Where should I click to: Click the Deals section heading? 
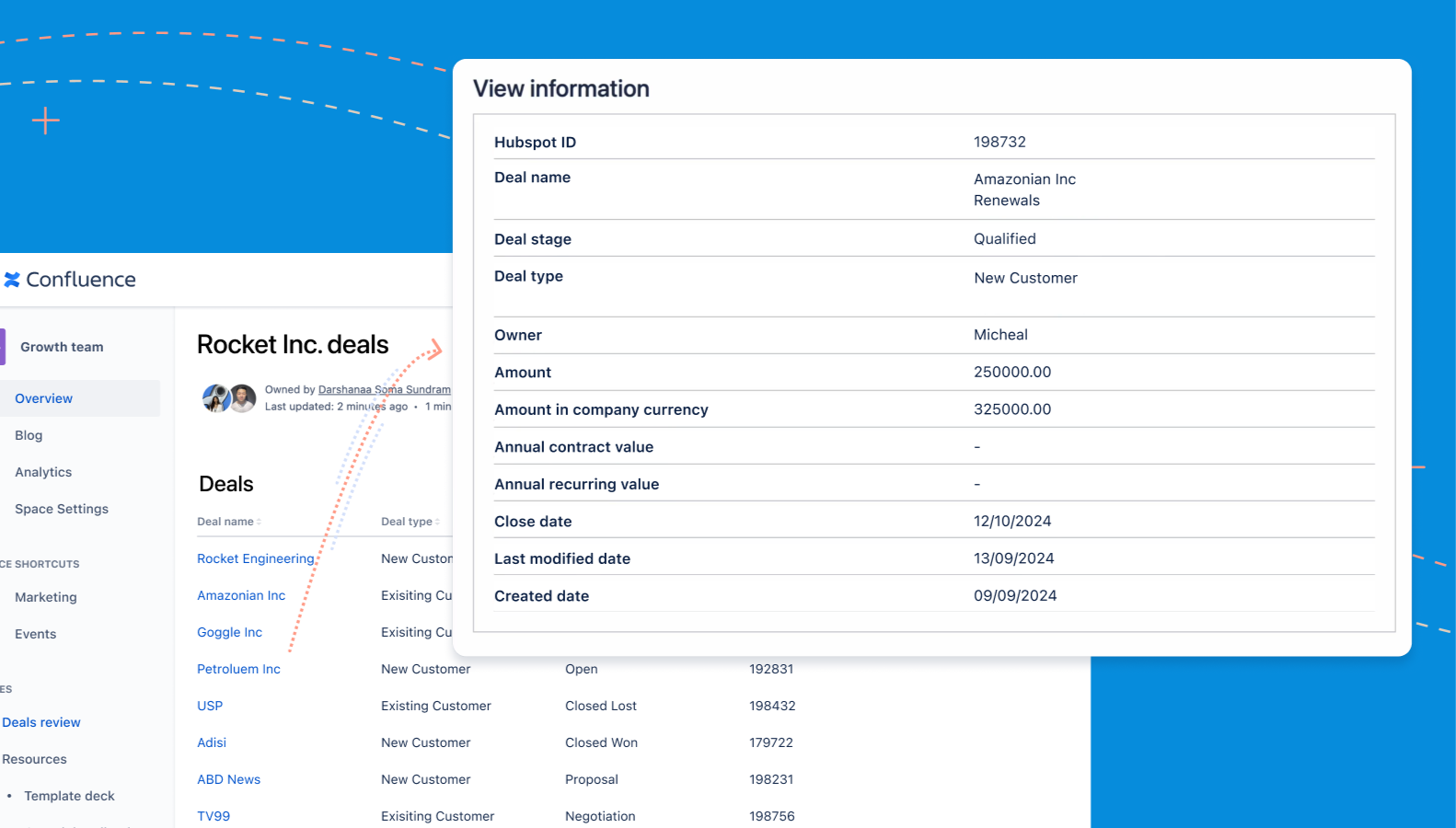click(226, 484)
